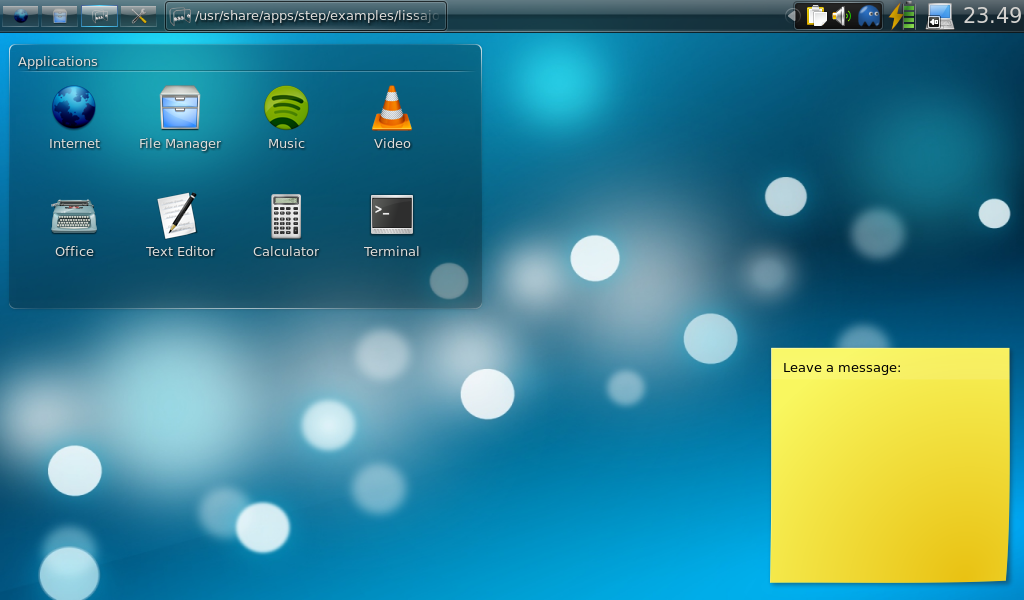Open the battery power status icon
Viewport: 1024px width, 600px height.
coord(902,16)
